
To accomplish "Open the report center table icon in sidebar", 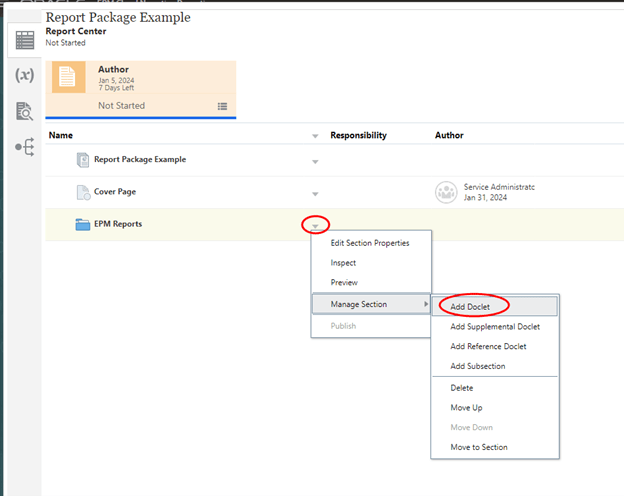I will click(21, 40).
